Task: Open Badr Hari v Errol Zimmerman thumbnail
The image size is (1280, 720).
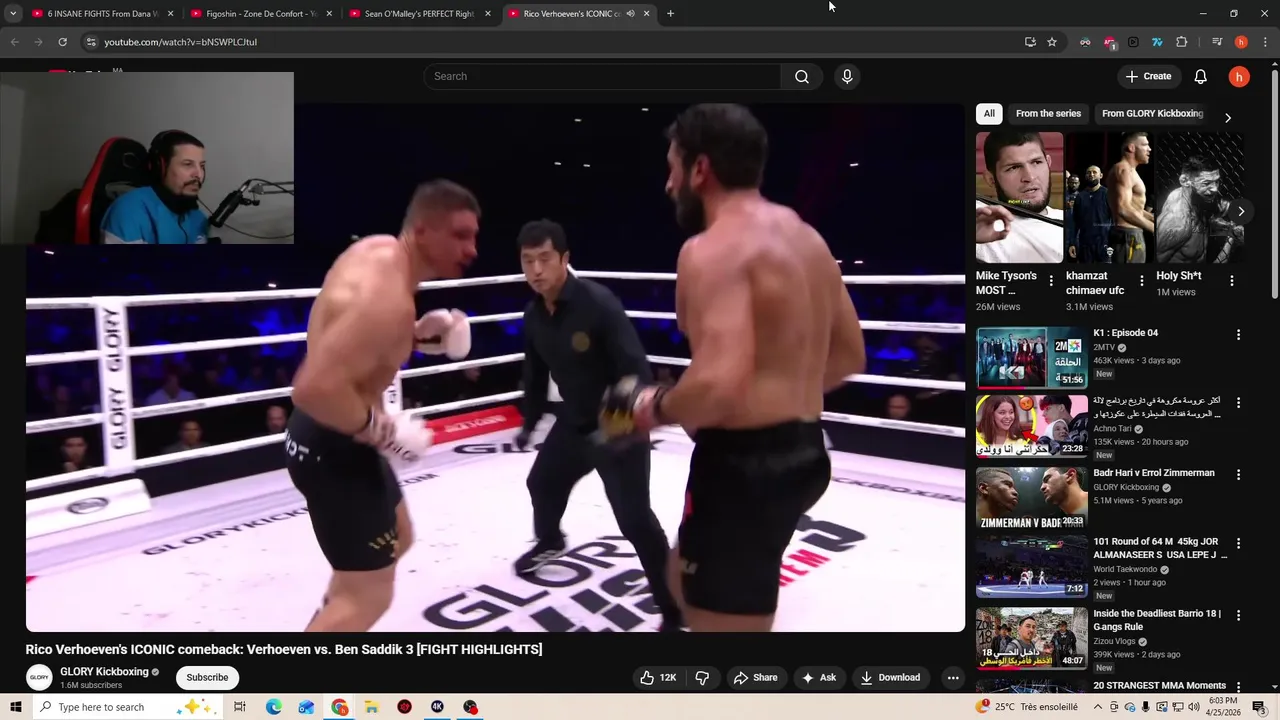Action: click(x=1031, y=498)
